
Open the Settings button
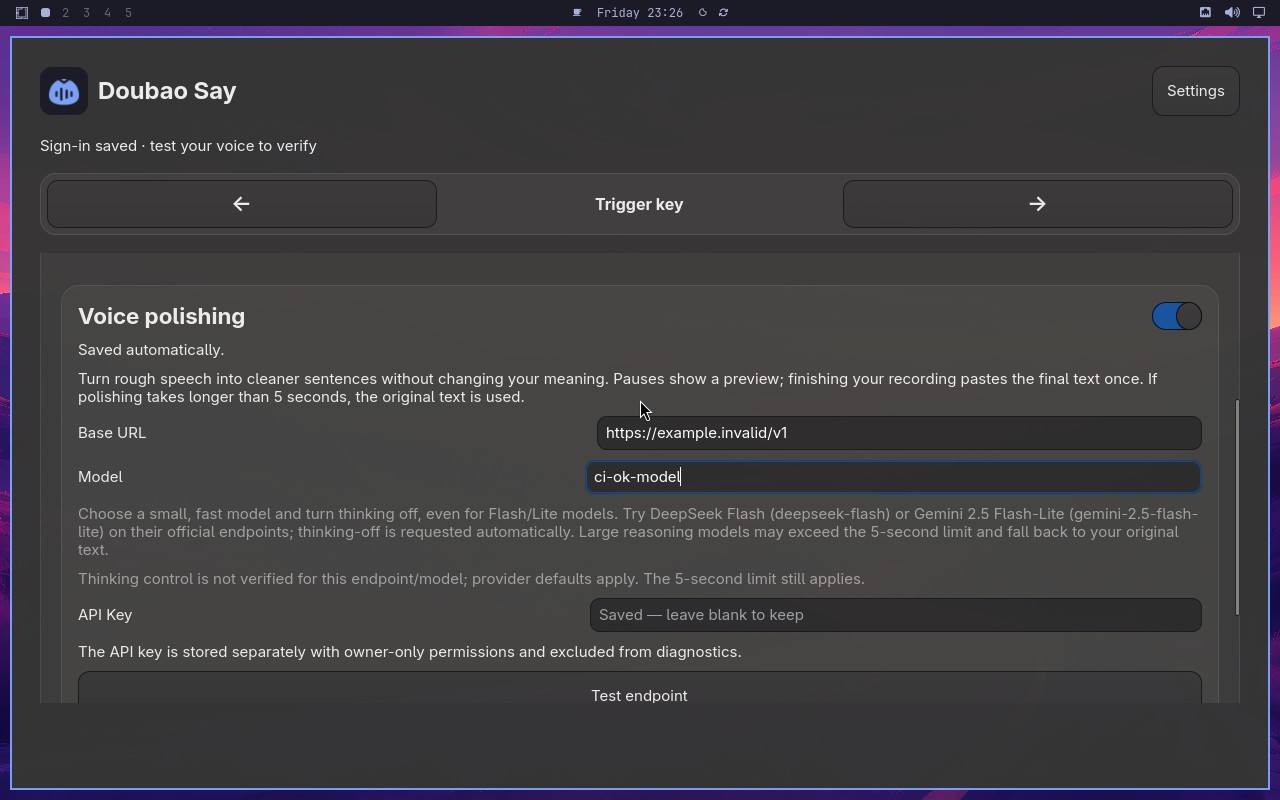click(x=1195, y=91)
